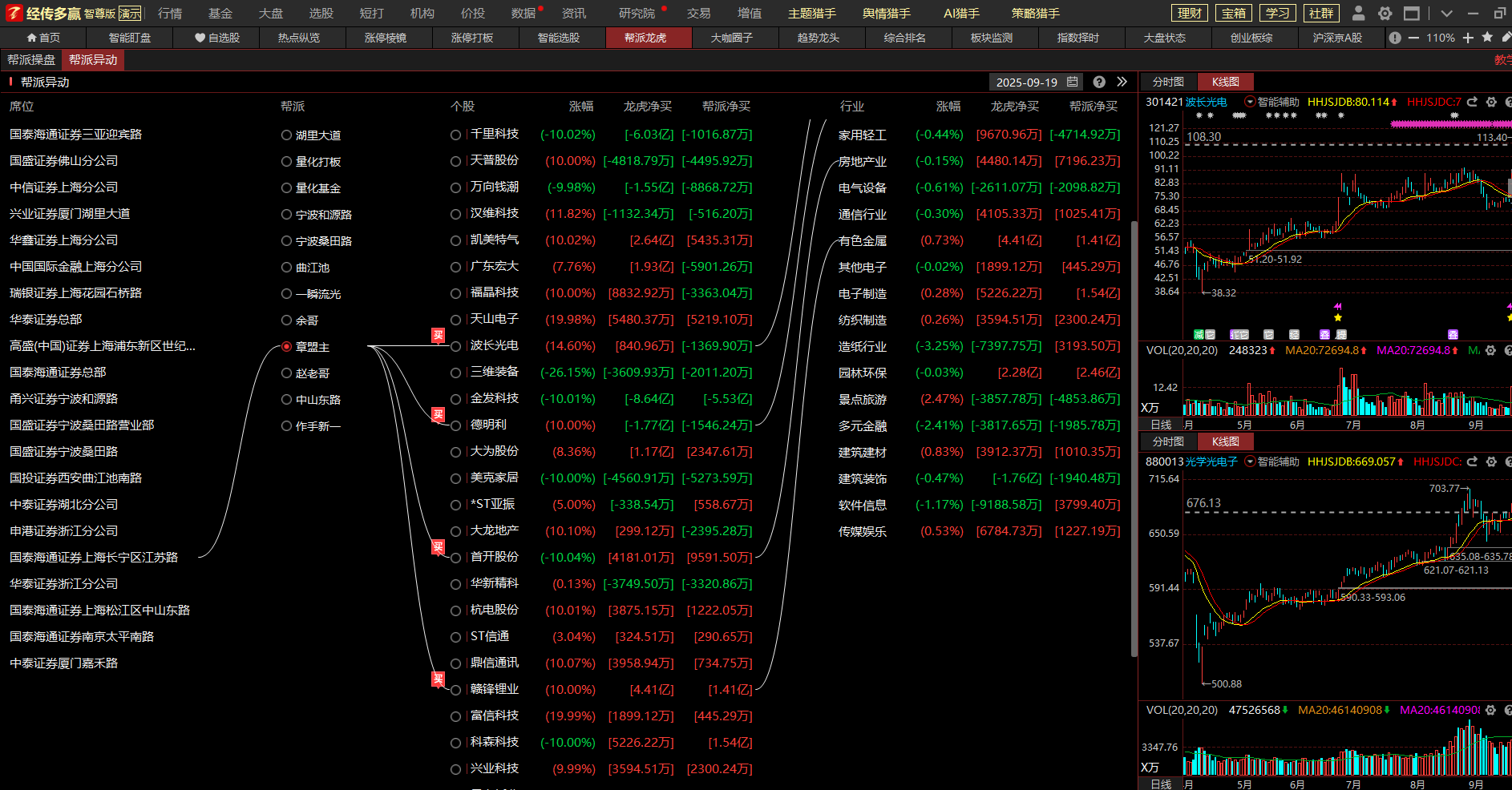Select the 量化打板 faction radio button

tap(286, 162)
